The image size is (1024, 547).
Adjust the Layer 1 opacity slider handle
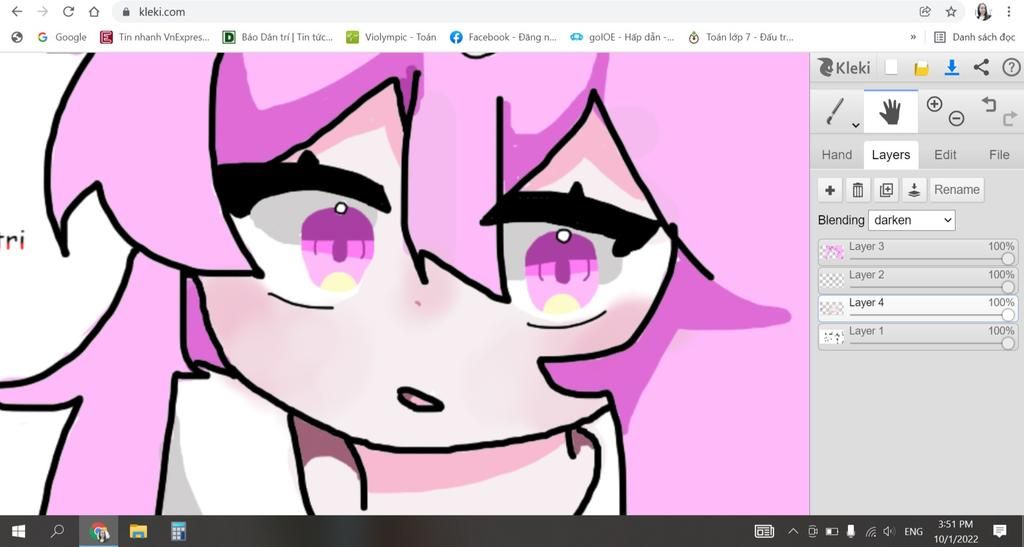(x=1008, y=343)
